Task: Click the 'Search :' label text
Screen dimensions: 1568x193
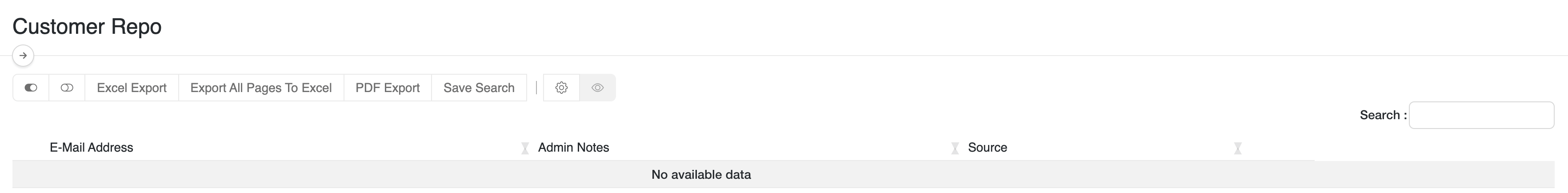Action: click(1383, 115)
